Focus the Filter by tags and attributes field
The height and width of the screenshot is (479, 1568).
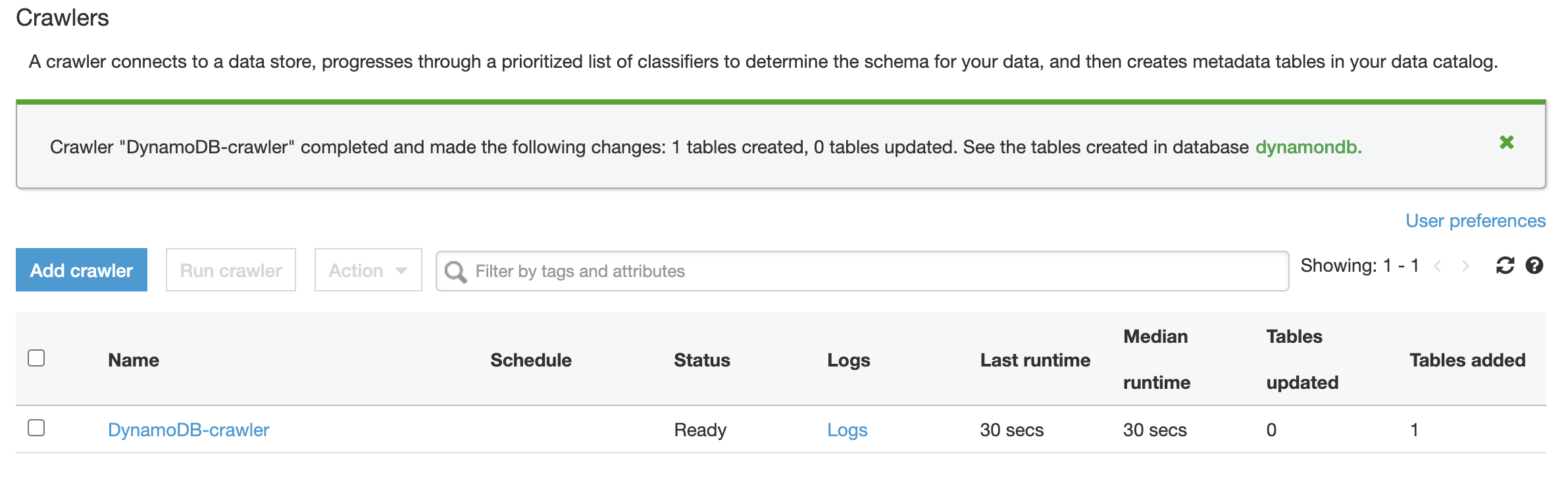862,271
